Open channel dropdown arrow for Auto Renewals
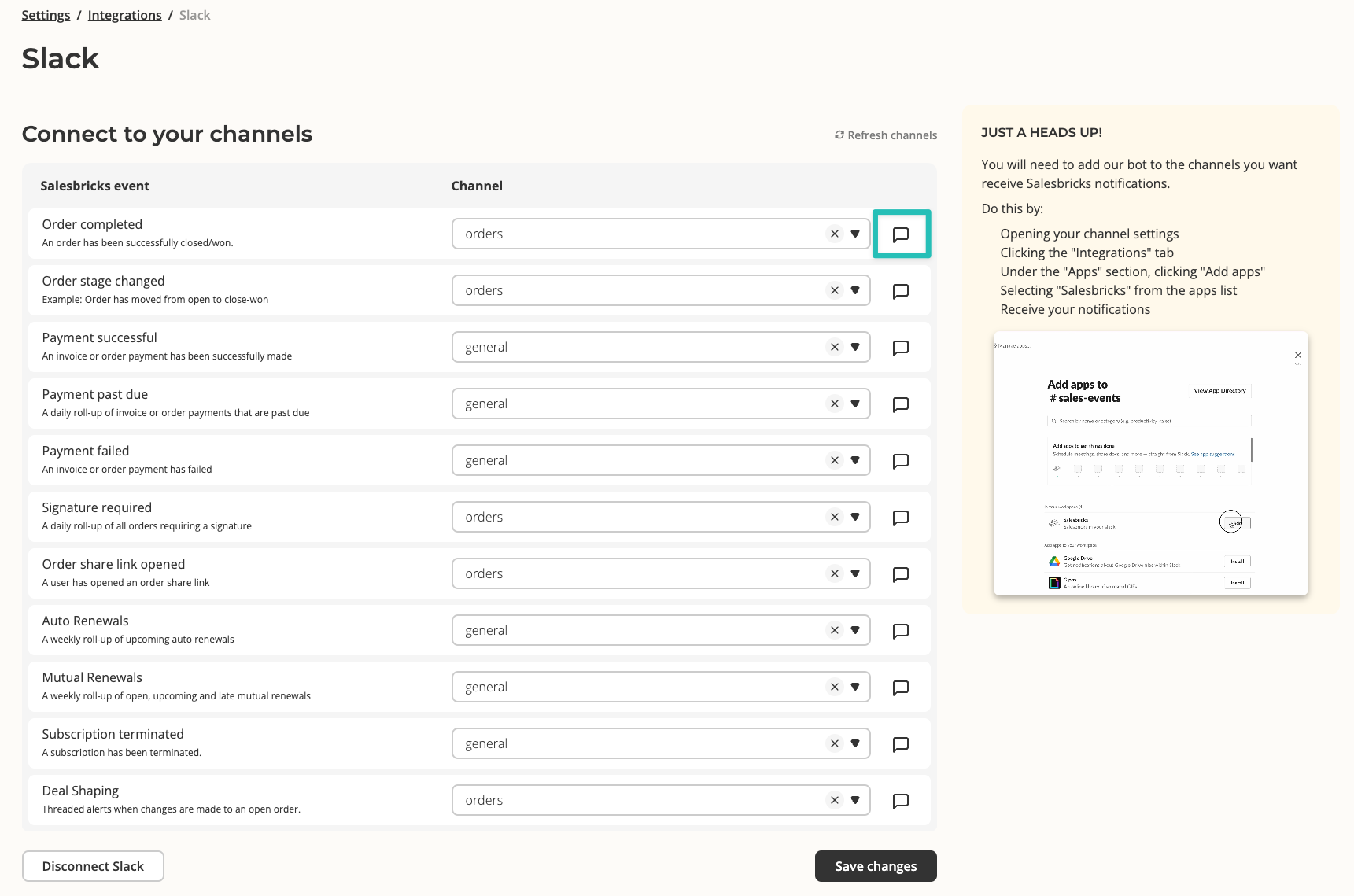Viewport: 1354px width, 896px height. tap(855, 630)
